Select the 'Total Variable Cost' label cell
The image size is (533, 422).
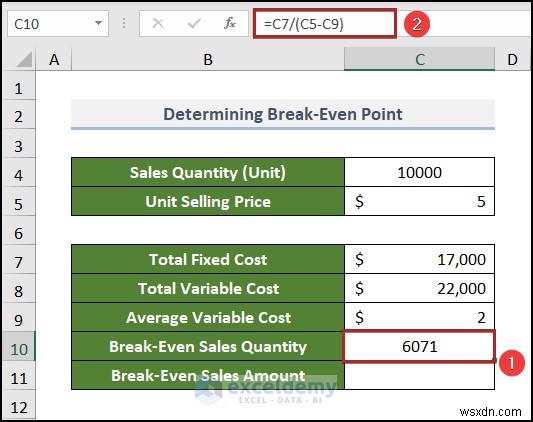pos(208,288)
